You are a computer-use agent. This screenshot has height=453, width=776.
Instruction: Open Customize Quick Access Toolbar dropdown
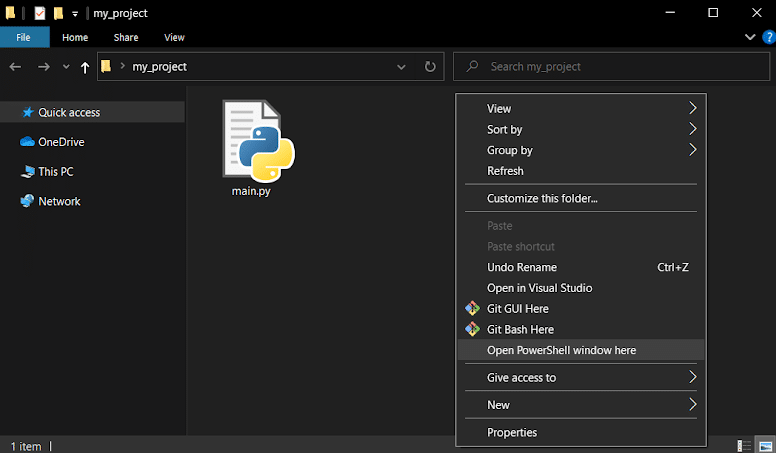[75, 14]
